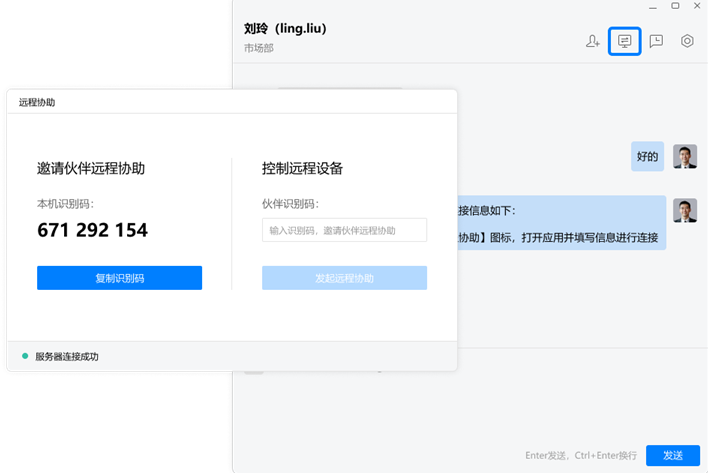Click the 远程协助 dialog title
This screenshot has width=708, height=473.
point(37,102)
